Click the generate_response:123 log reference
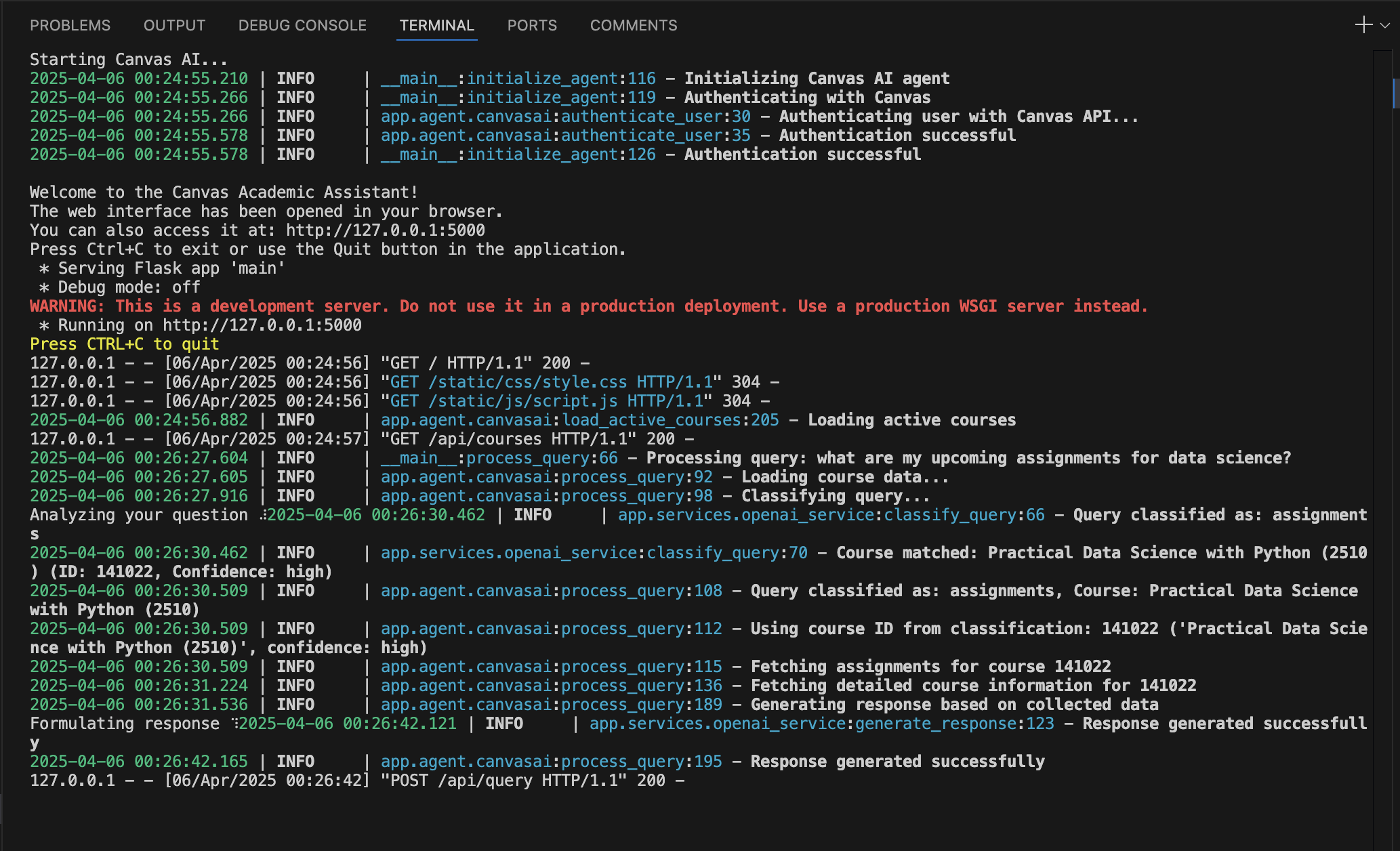The width and height of the screenshot is (1400, 851). [954, 724]
